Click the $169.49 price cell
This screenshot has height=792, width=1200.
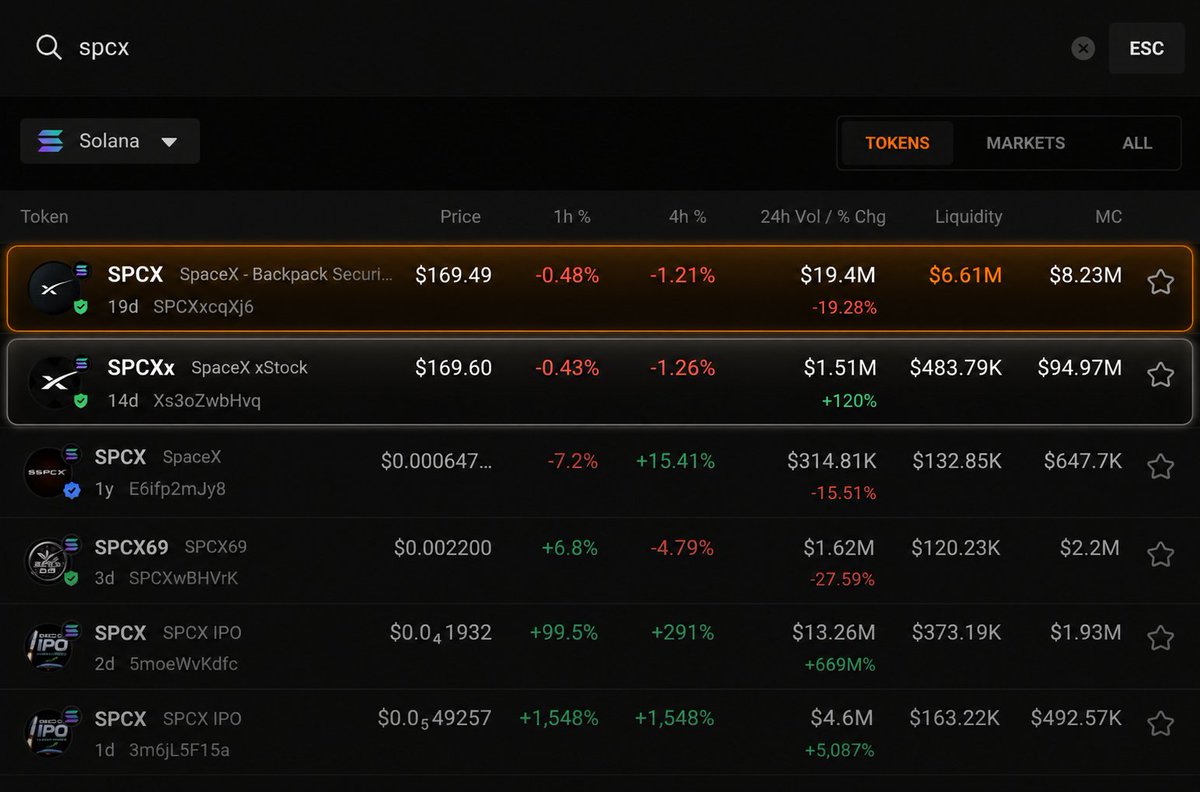tap(453, 275)
